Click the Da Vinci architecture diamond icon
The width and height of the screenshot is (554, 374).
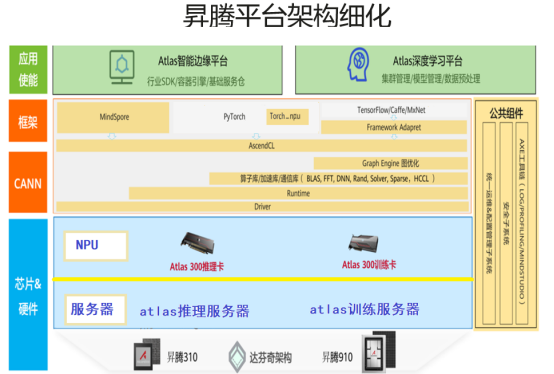[237, 357]
